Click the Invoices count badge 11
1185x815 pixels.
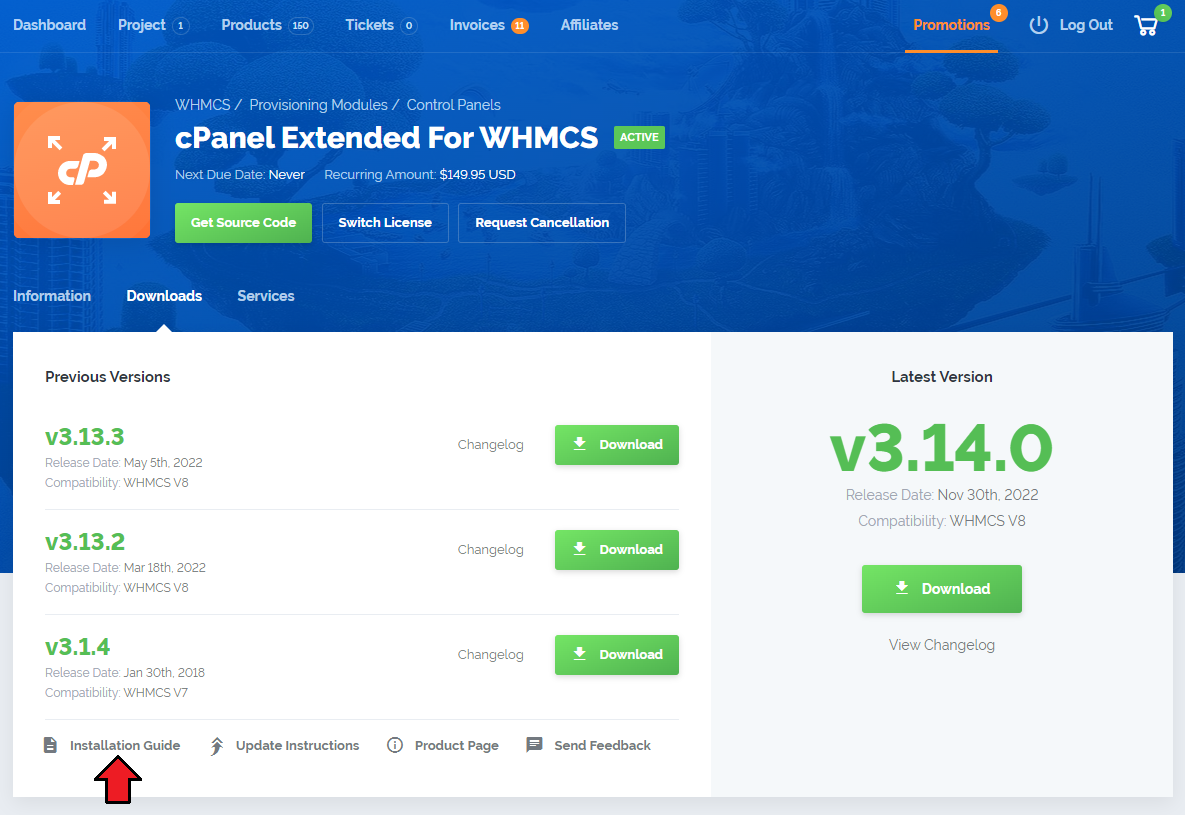point(520,26)
